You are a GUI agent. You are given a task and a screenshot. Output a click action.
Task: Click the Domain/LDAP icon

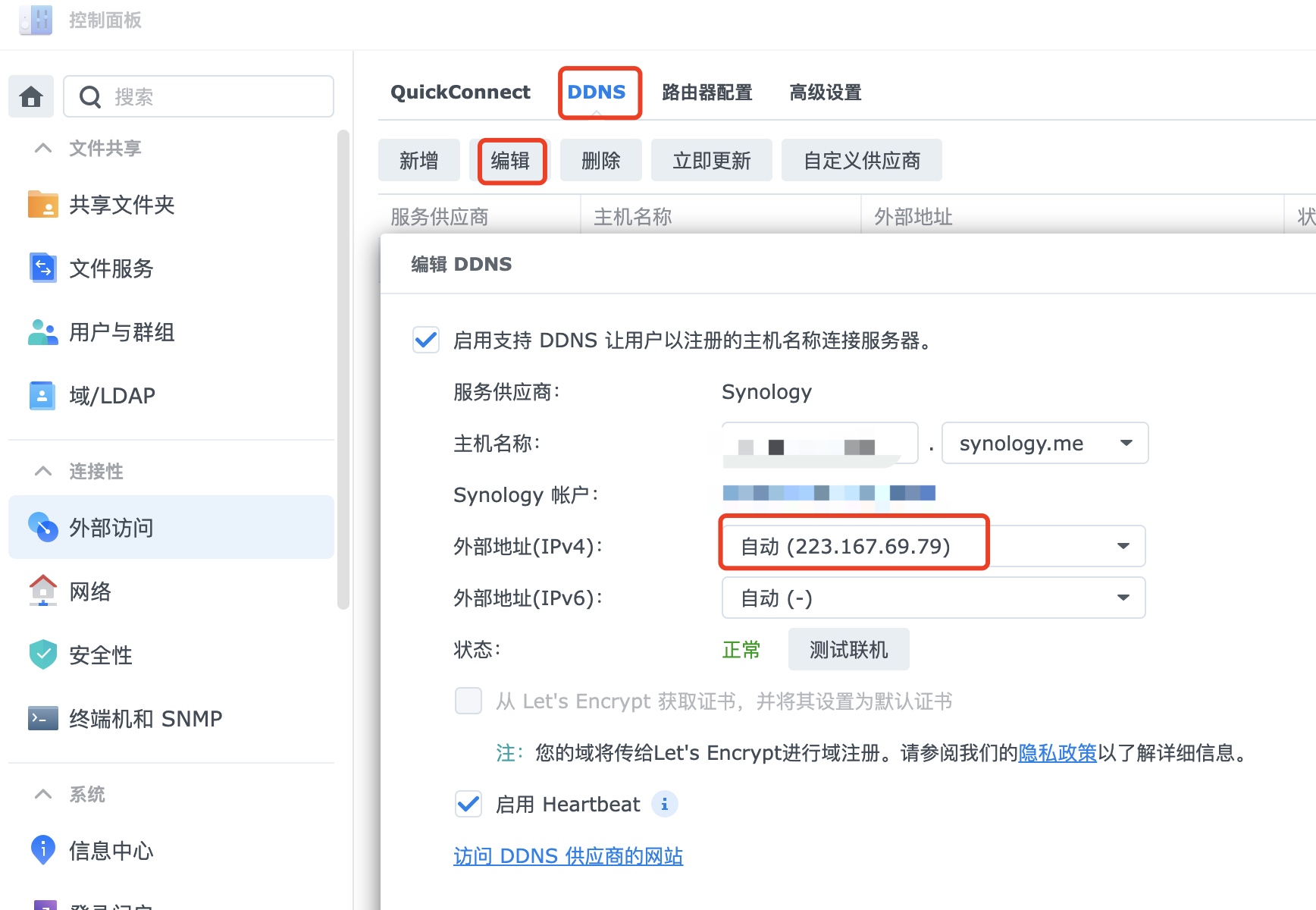(x=42, y=395)
